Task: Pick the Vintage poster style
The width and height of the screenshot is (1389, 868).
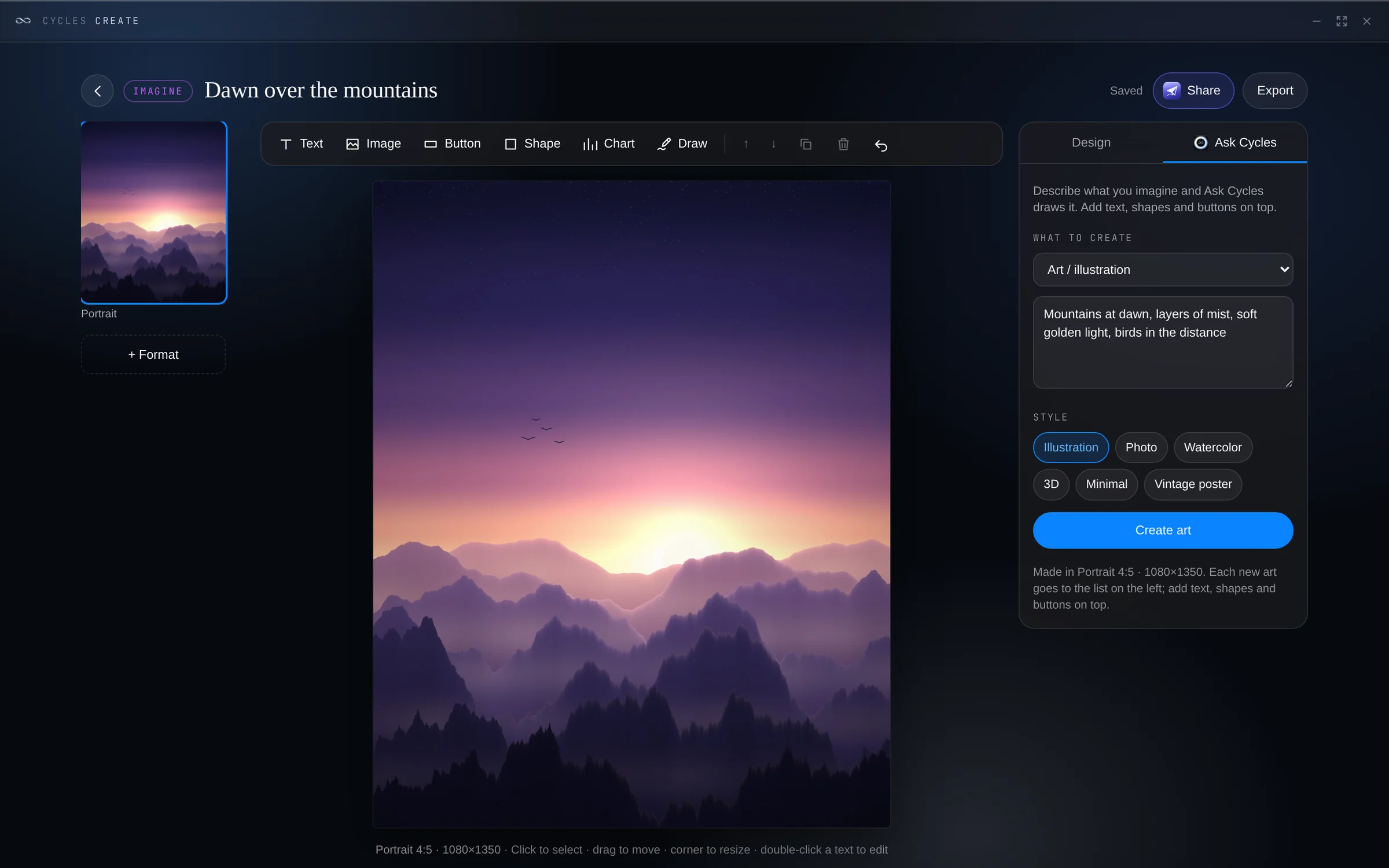Action: 1193,484
